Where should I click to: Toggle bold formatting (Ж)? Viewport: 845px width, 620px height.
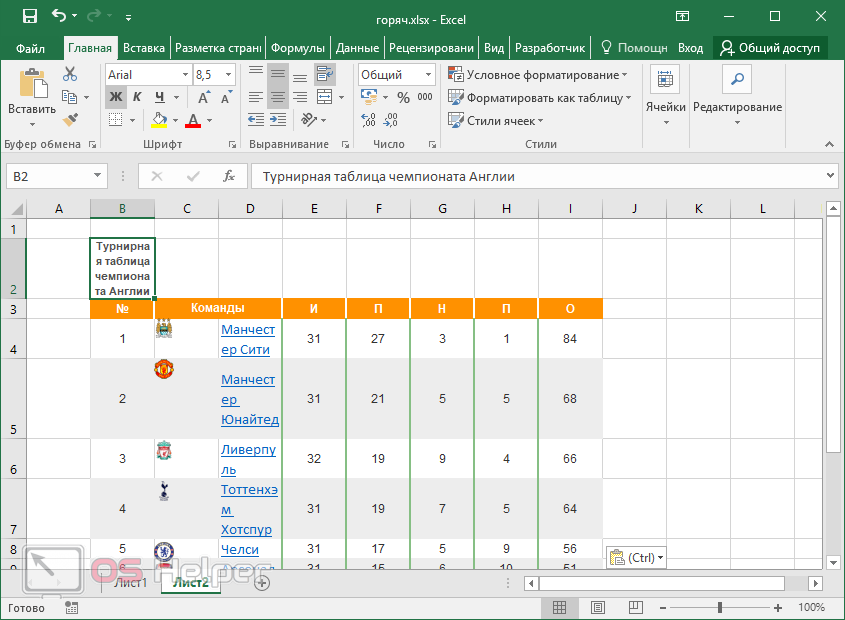115,97
